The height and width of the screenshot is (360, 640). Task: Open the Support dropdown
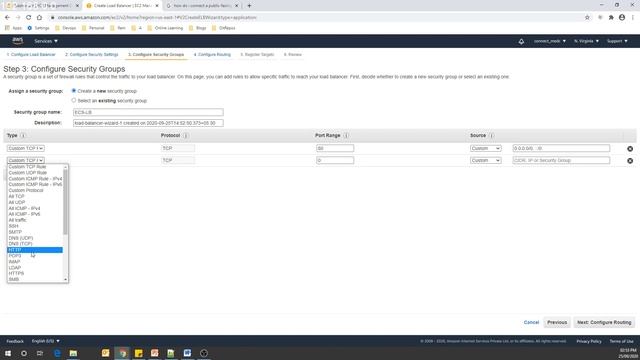pyautogui.click(x=617, y=41)
